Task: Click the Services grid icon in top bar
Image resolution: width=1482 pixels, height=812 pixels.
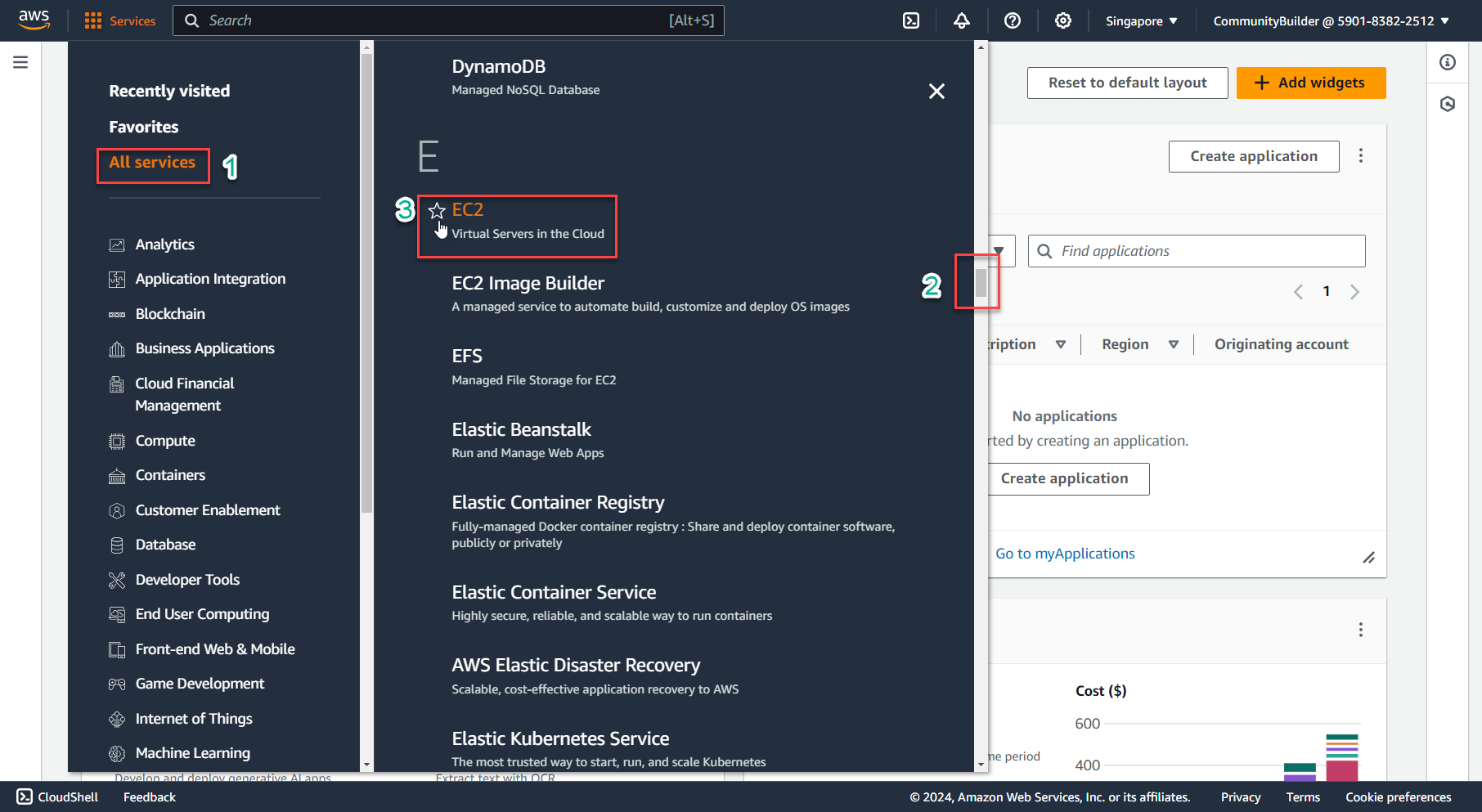Action: click(x=95, y=20)
